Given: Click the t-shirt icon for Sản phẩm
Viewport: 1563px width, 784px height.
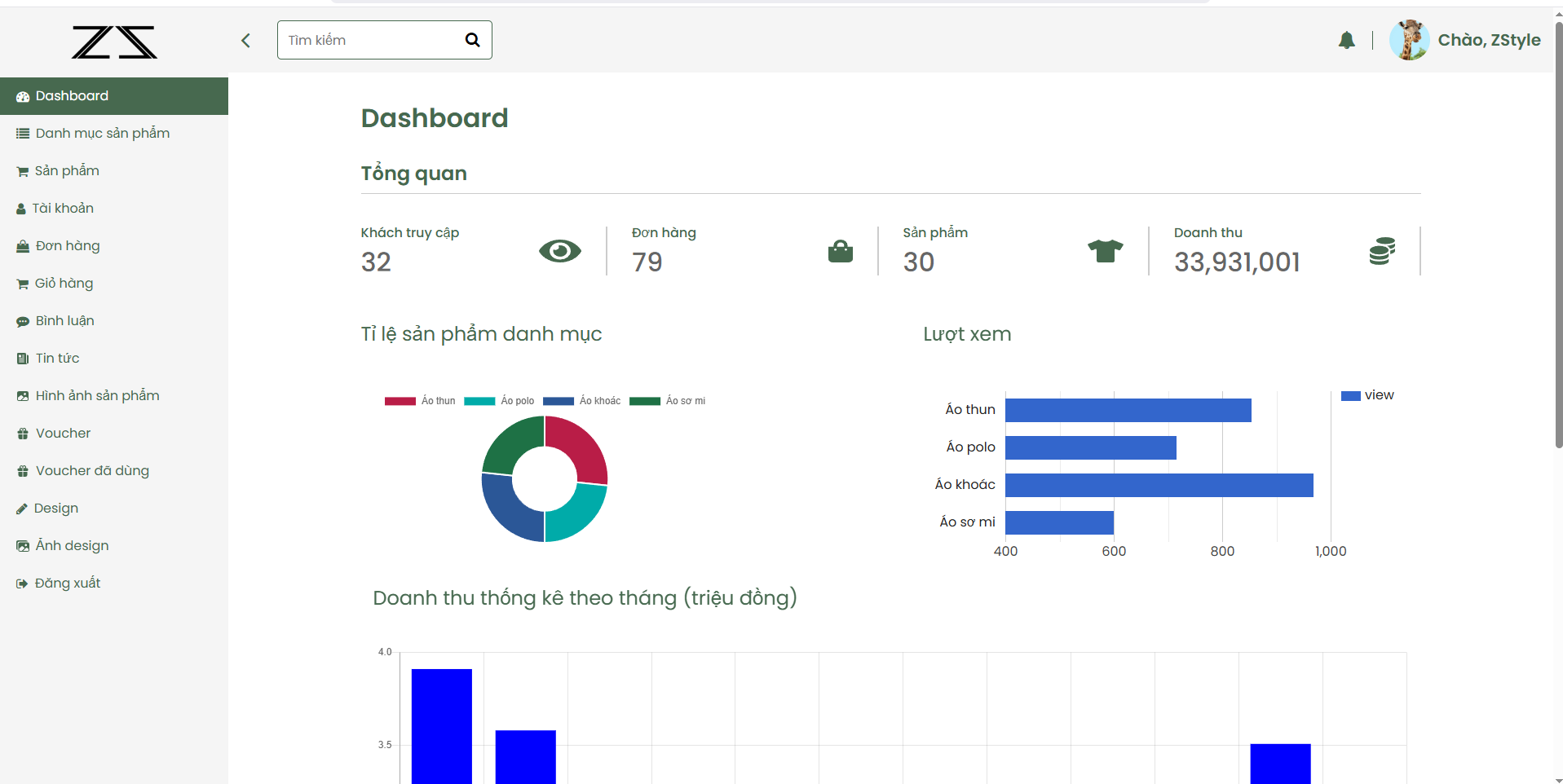Looking at the screenshot, I should pos(1105,251).
